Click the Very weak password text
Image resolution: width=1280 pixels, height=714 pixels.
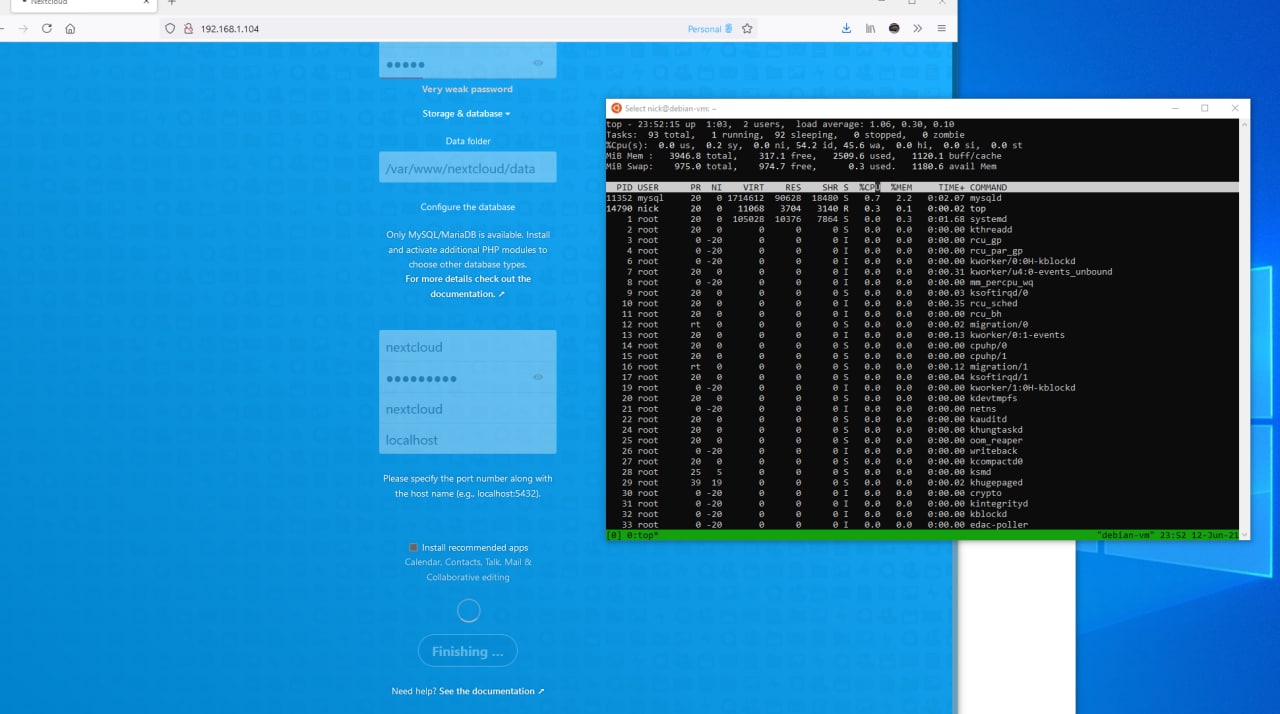pyautogui.click(x=467, y=89)
